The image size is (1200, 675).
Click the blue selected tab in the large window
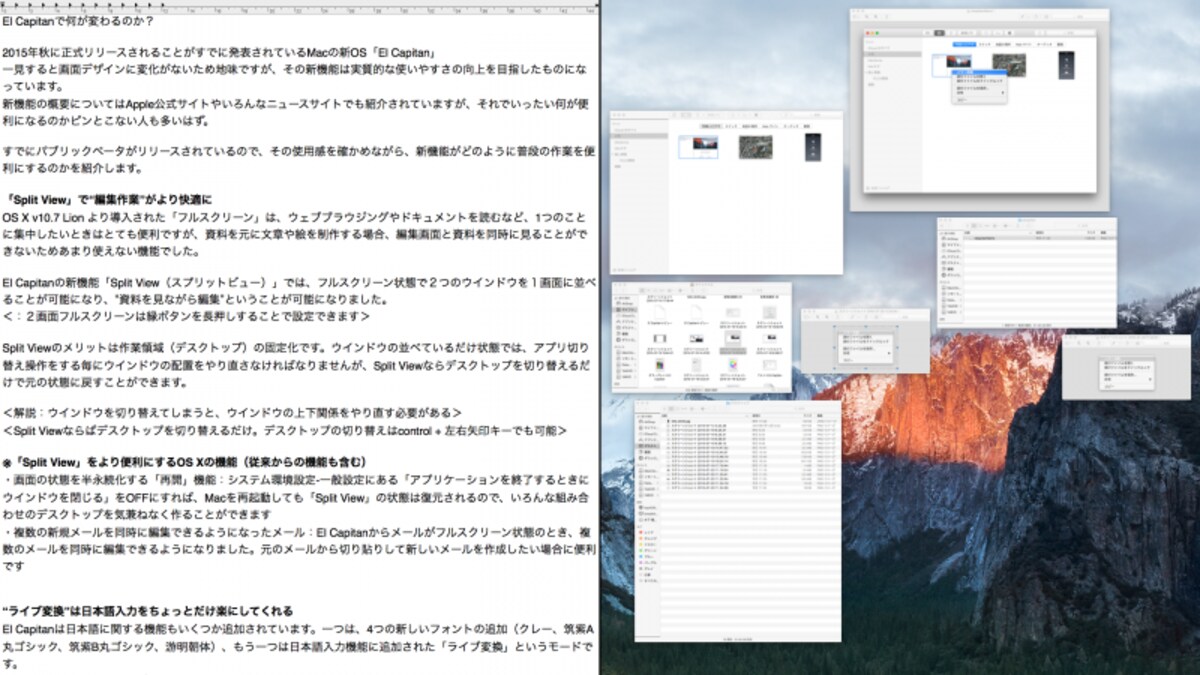pos(963,45)
